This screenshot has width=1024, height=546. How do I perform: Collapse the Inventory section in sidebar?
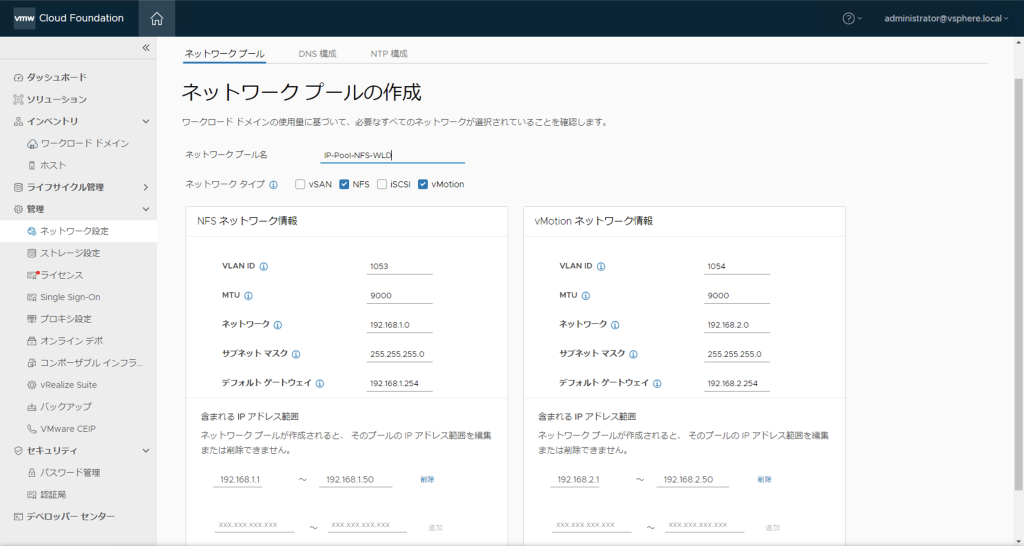(145, 121)
